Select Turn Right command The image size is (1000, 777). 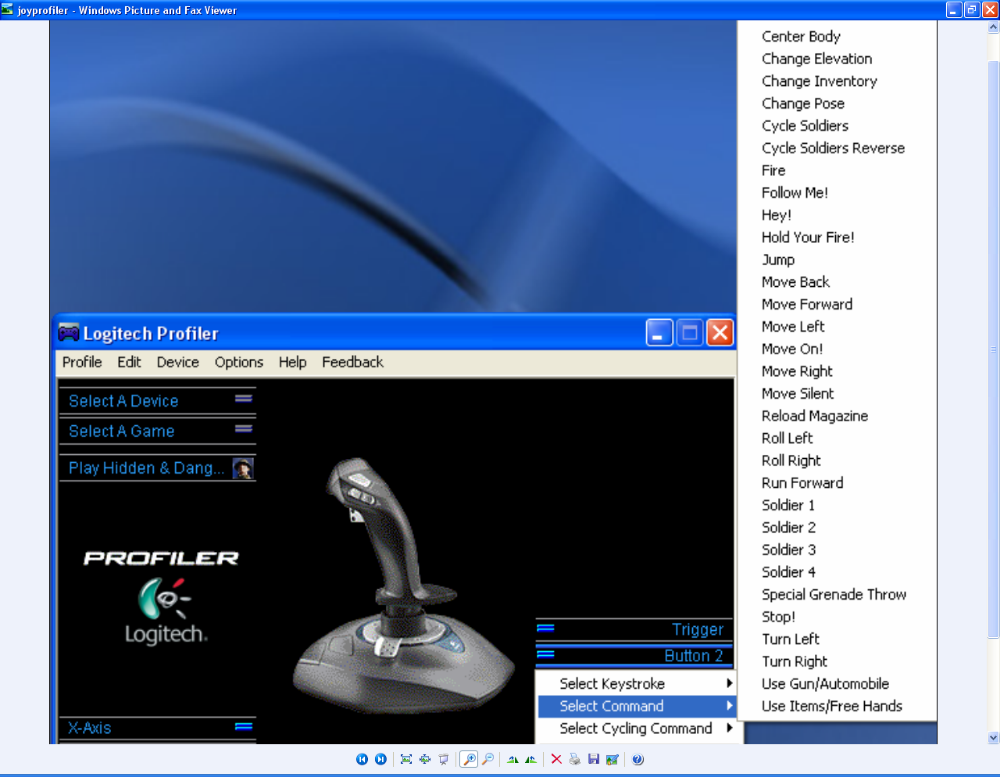point(837,662)
